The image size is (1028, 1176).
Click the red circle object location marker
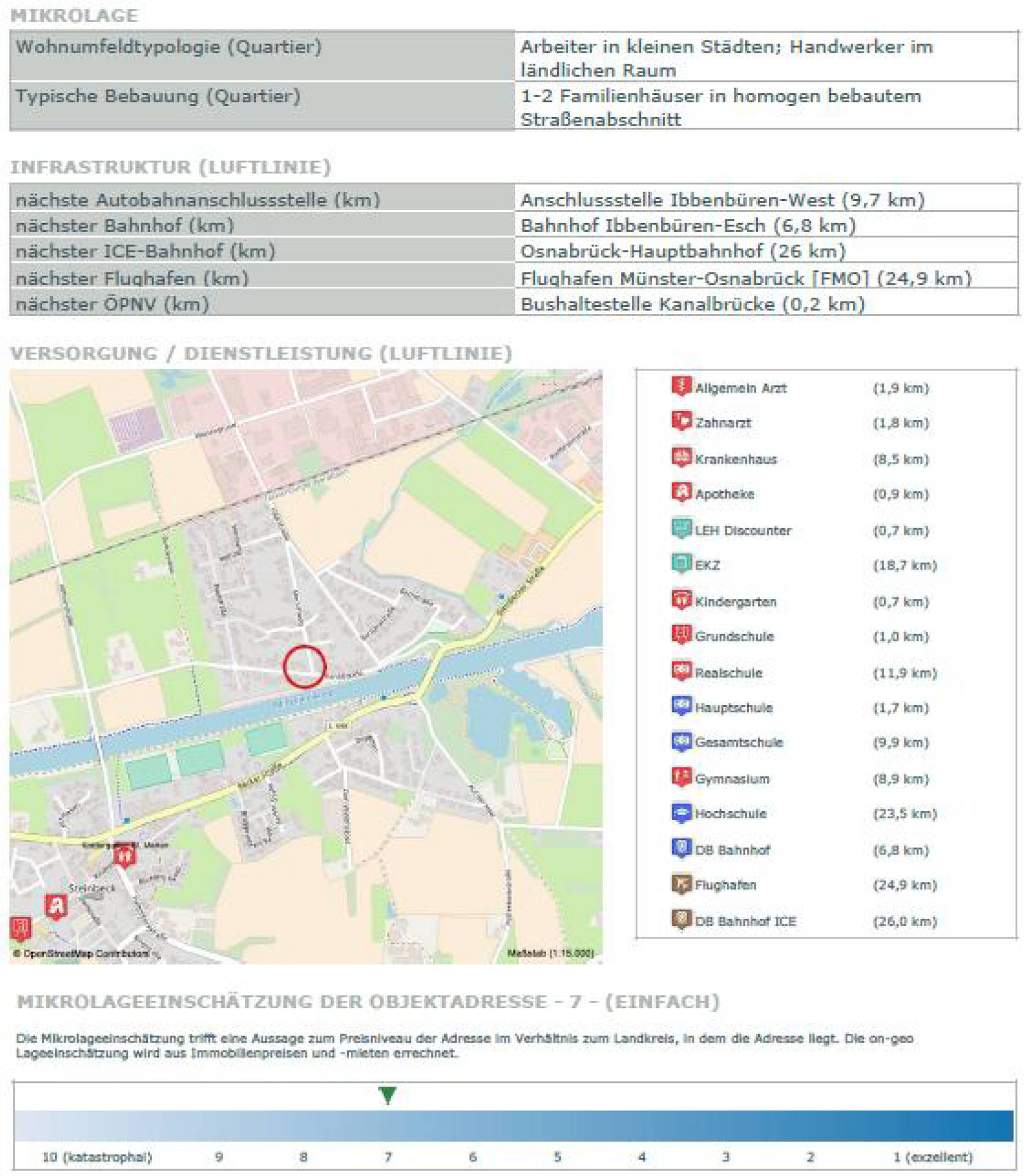tap(304, 666)
